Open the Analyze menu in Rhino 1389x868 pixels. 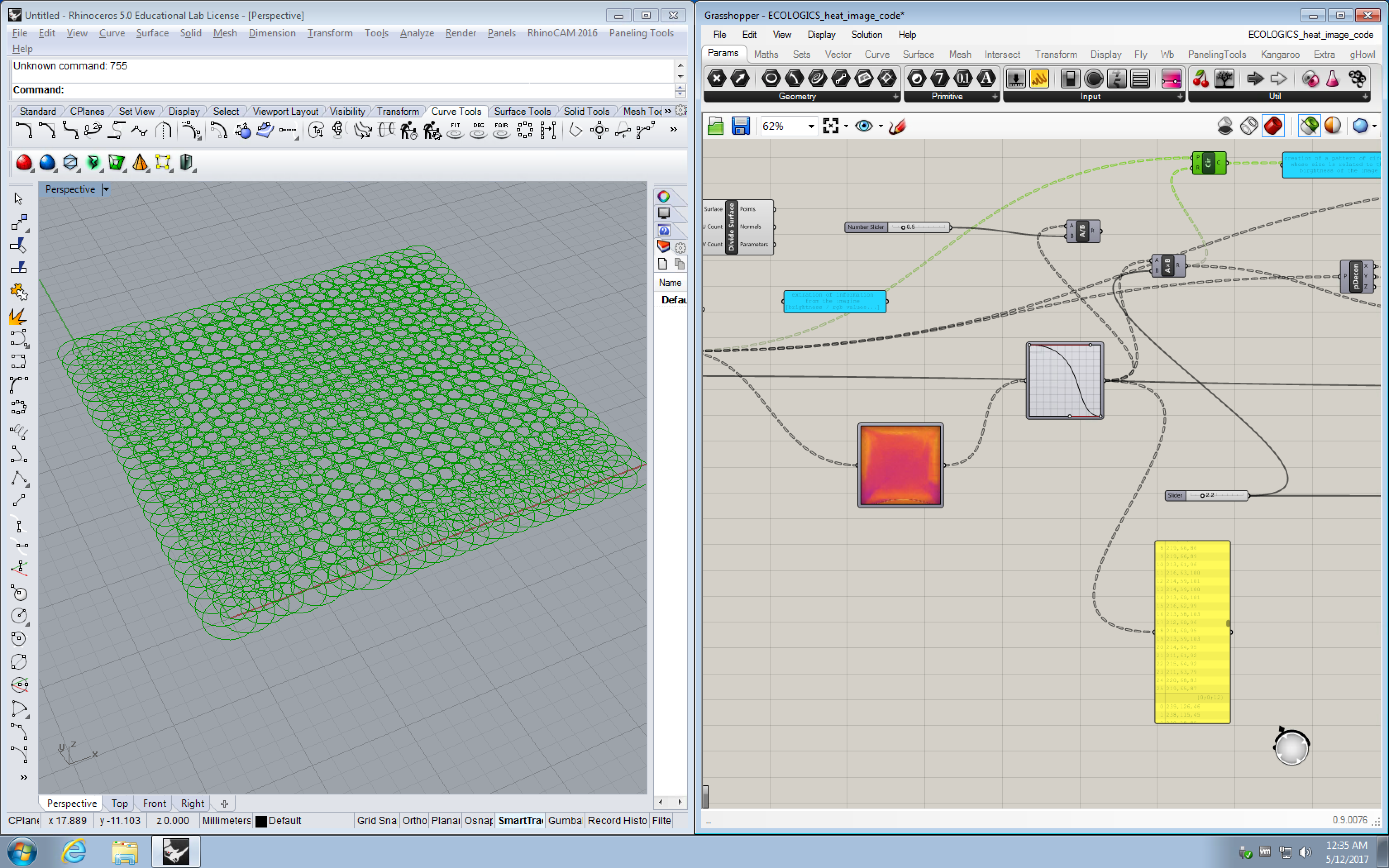coord(417,33)
